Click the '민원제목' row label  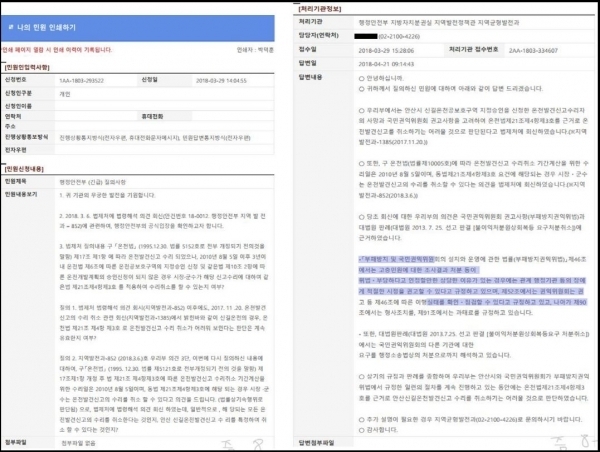(x=16, y=181)
